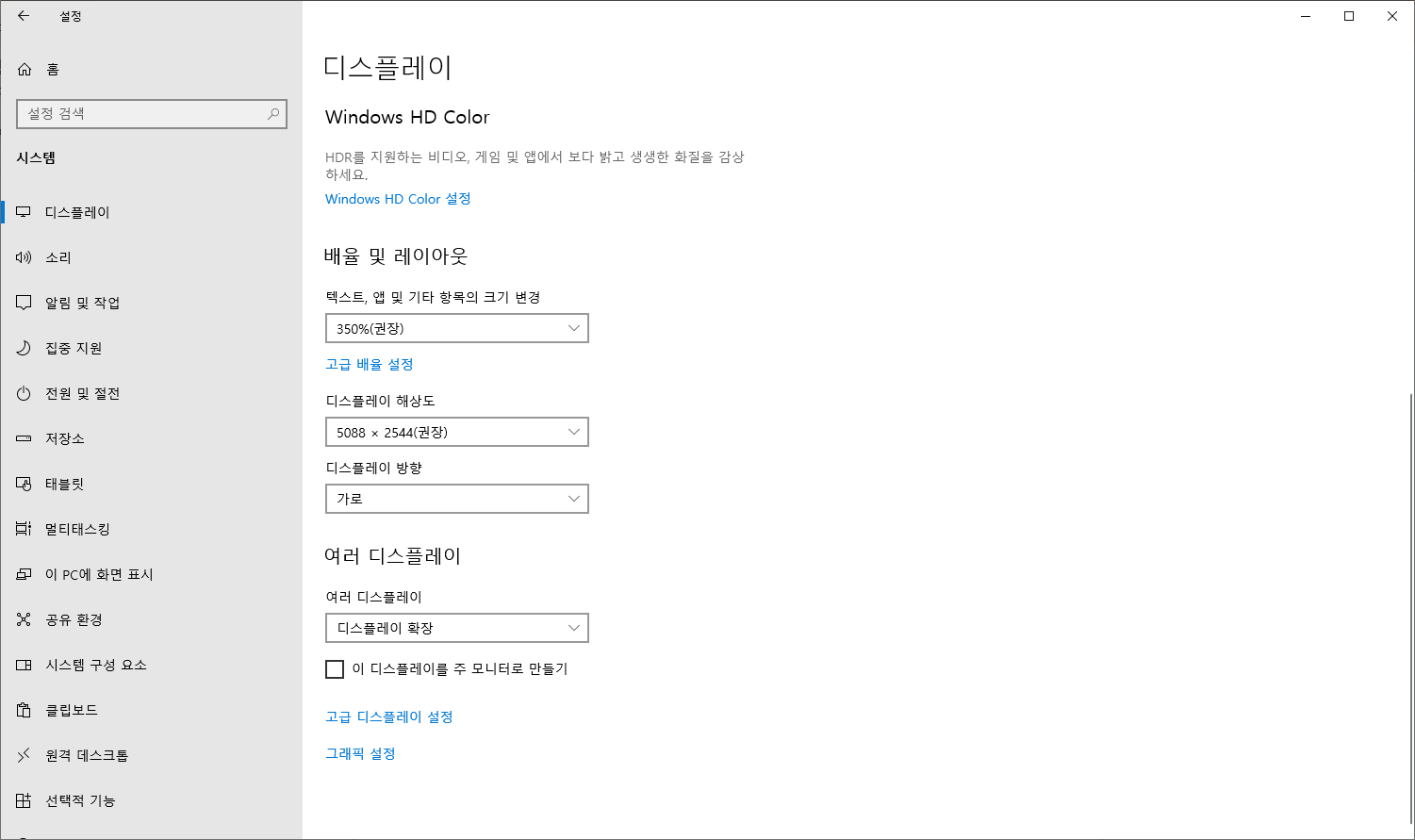Select the 태블릿 settings icon
1415x840 pixels.
pos(24,483)
